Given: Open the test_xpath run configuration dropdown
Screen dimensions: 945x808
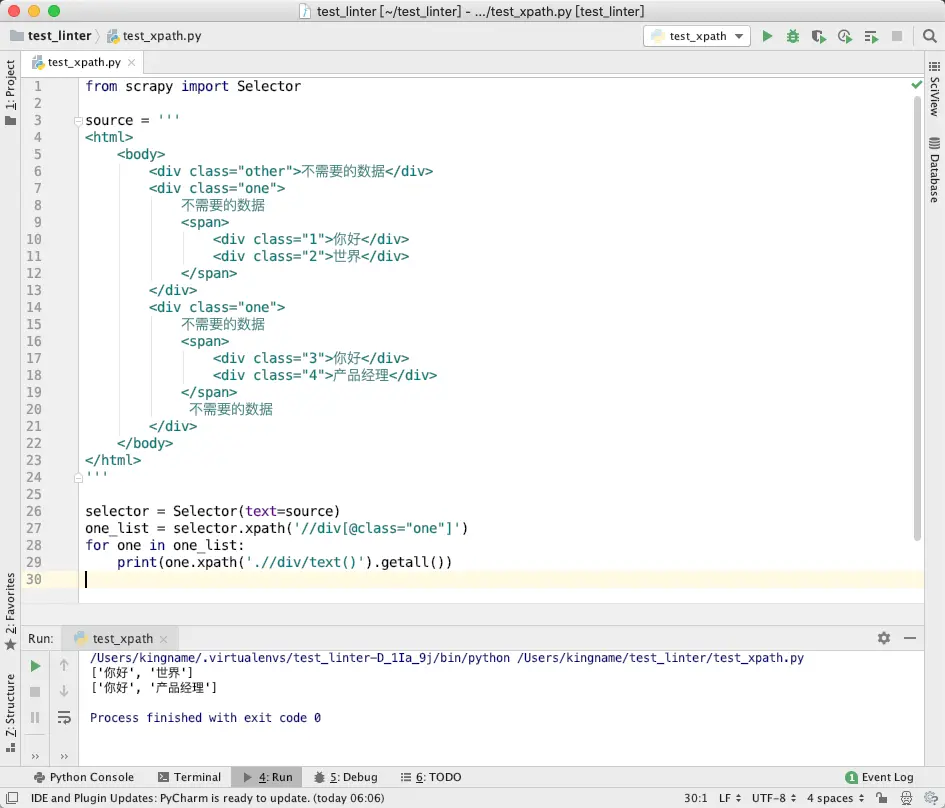Looking at the screenshot, I should tap(697, 36).
